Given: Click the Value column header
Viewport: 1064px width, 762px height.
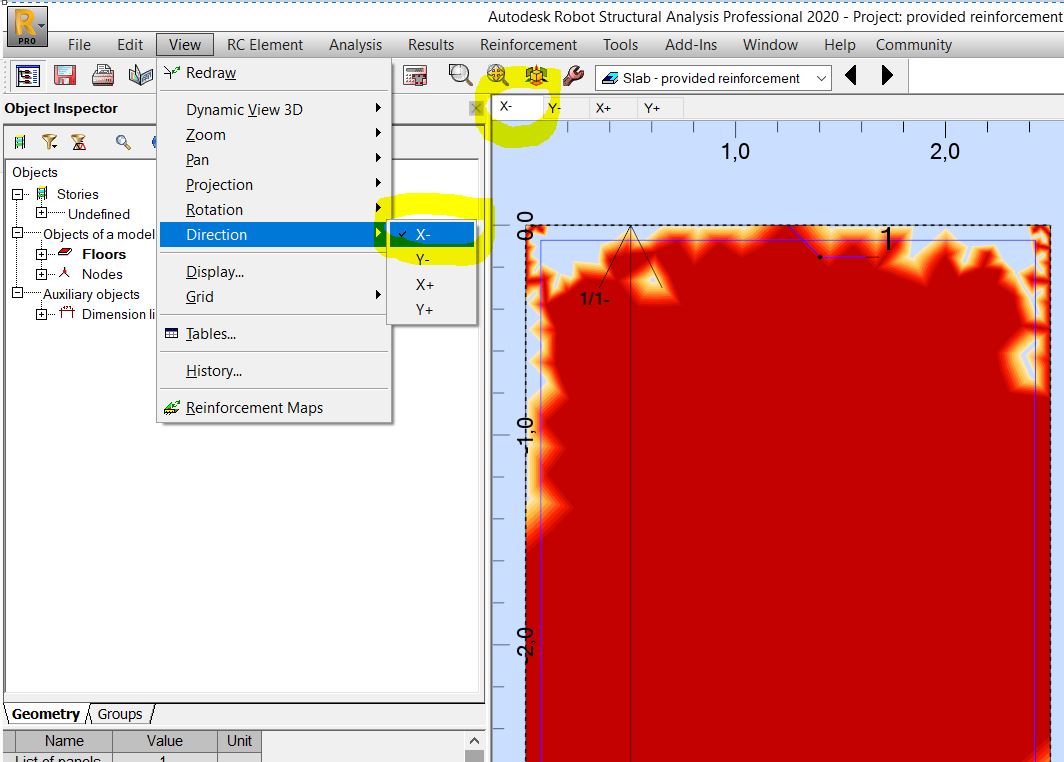Looking at the screenshot, I should pos(165,741).
